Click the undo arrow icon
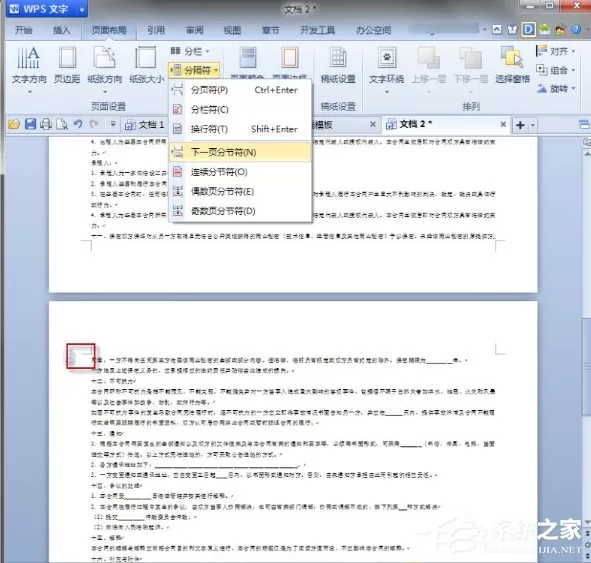This screenshot has width=591, height=563. point(78,124)
